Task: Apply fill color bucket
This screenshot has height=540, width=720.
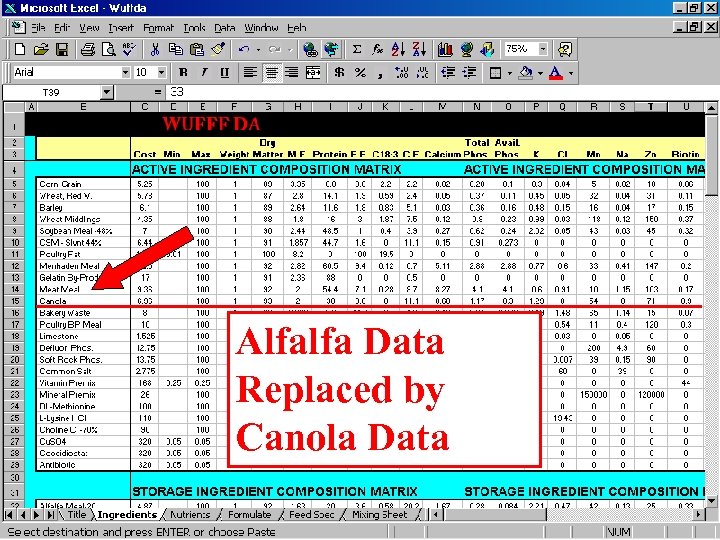Action: tap(526, 73)
